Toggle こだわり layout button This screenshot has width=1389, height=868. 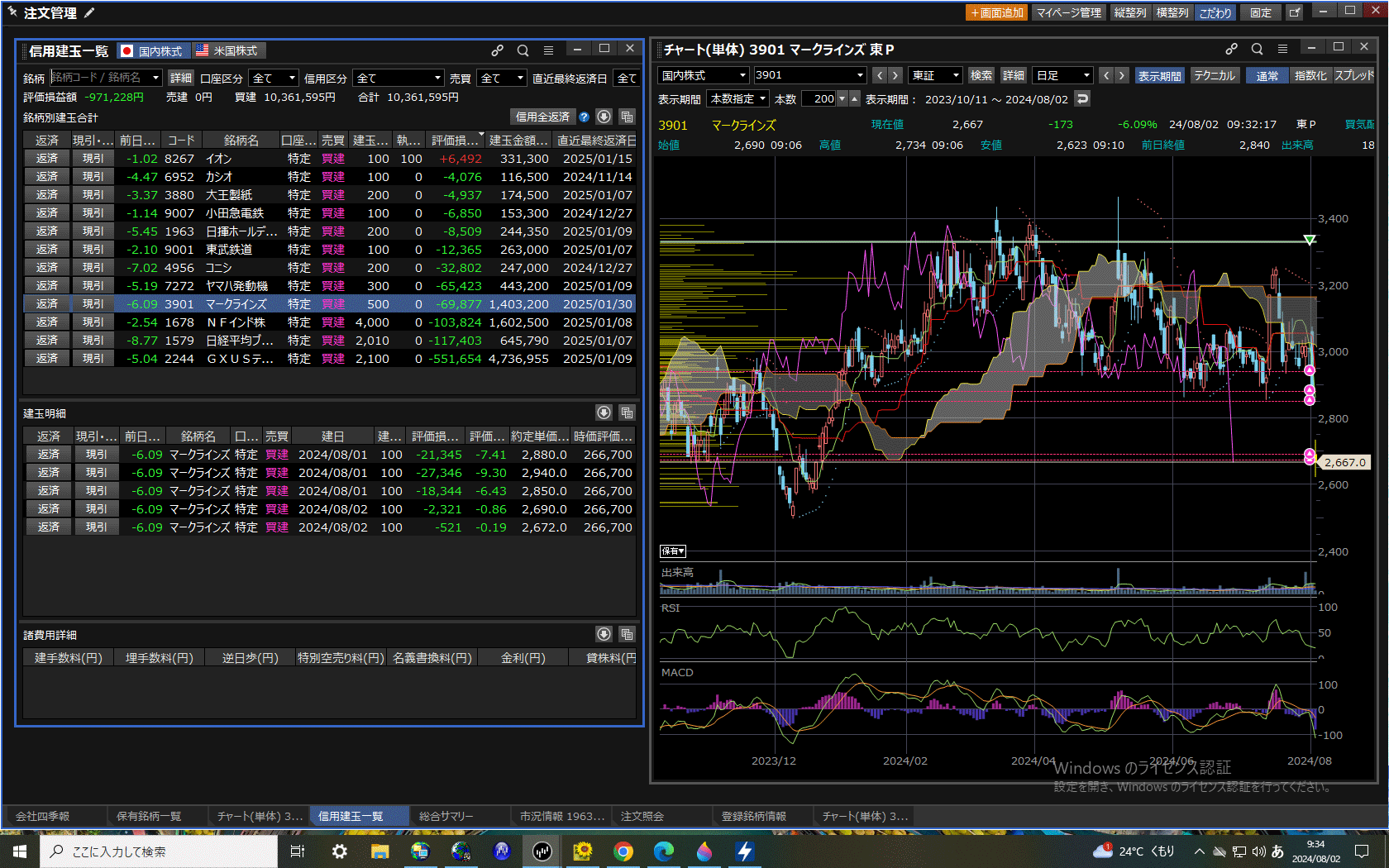1215,12
